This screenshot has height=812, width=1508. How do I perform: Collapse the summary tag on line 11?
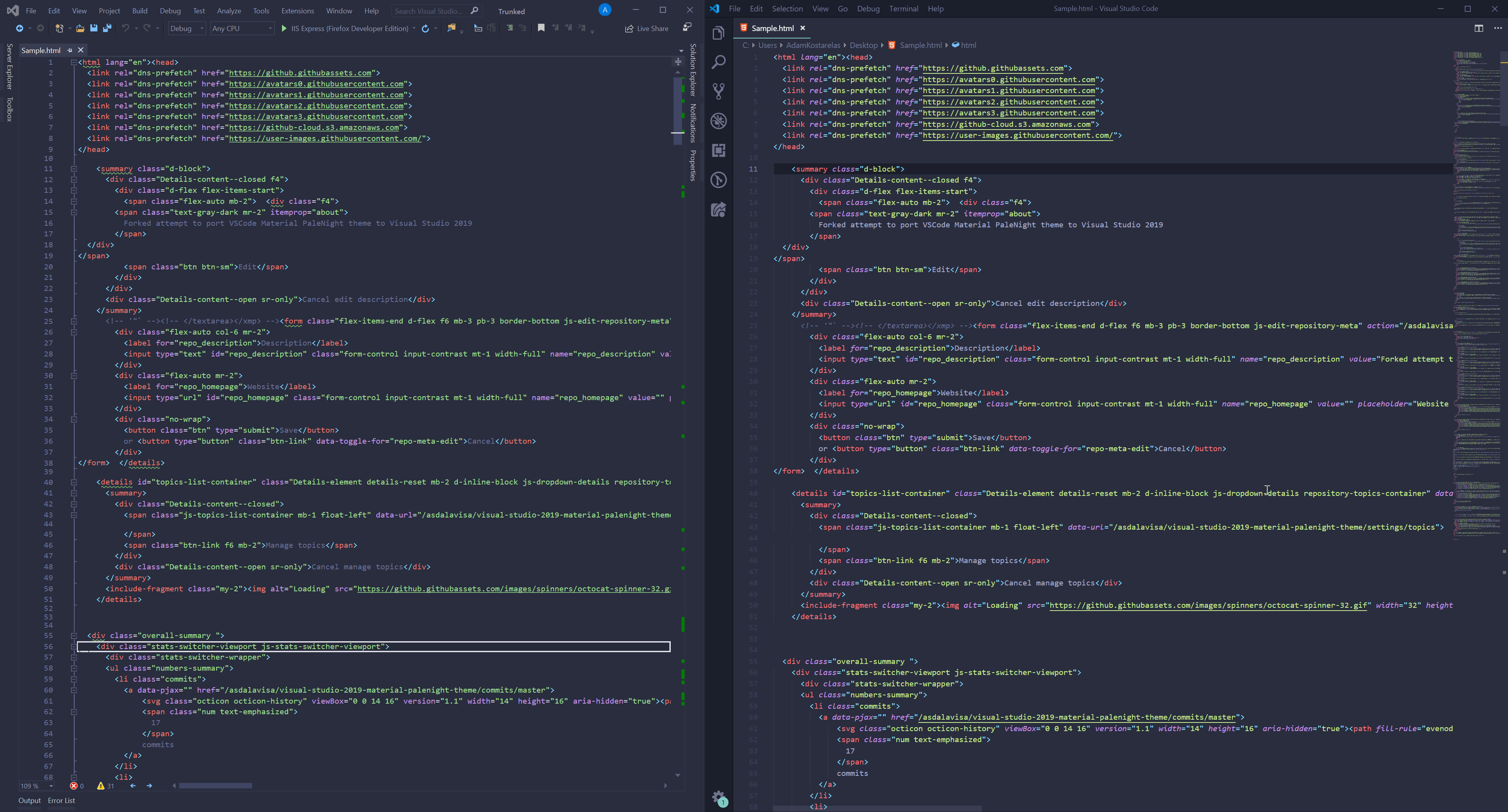click(74, 168)
